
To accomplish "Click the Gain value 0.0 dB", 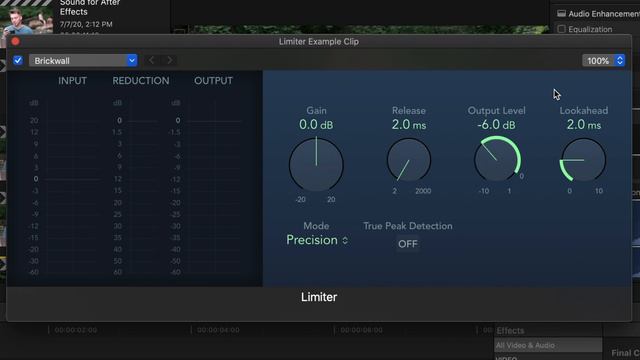I will [x=316, y=125].
